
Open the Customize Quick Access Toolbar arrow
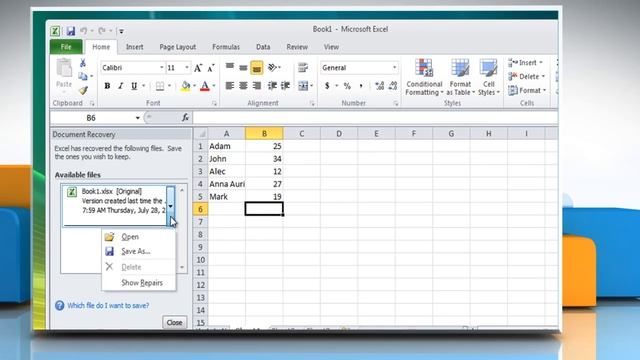(x=121, y=31)
